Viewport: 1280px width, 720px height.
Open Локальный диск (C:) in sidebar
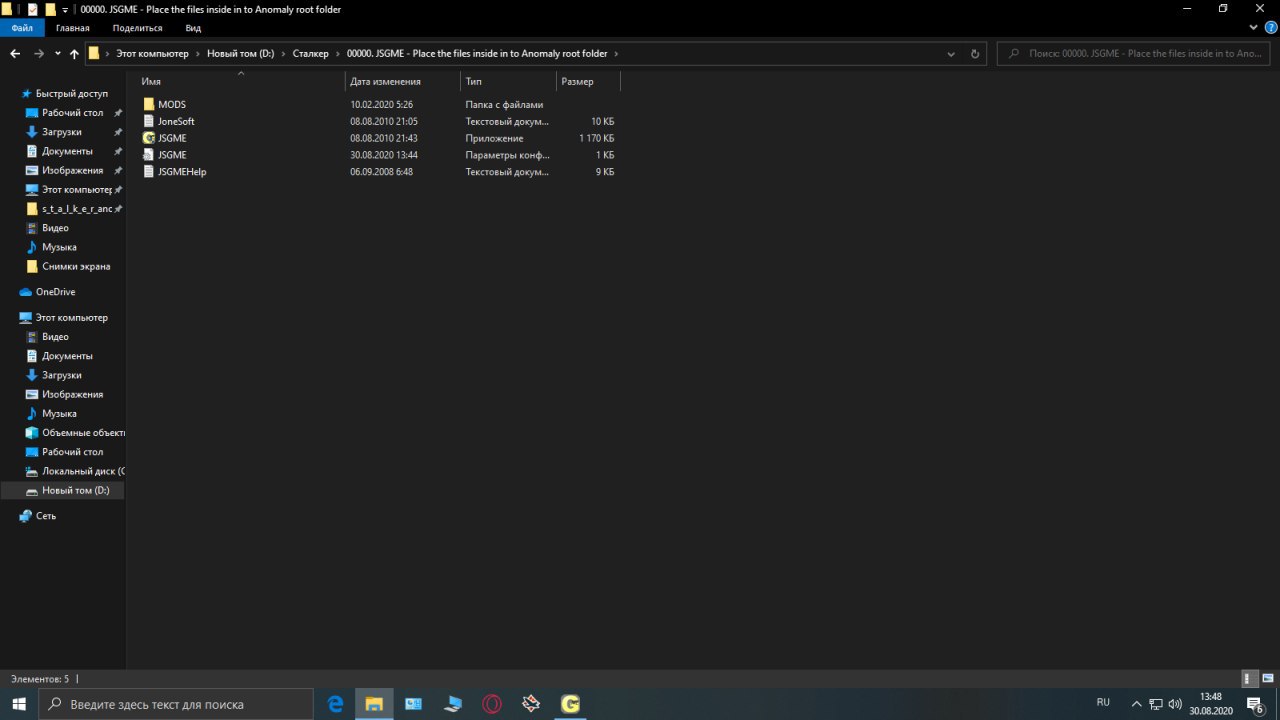pos(83,471)
